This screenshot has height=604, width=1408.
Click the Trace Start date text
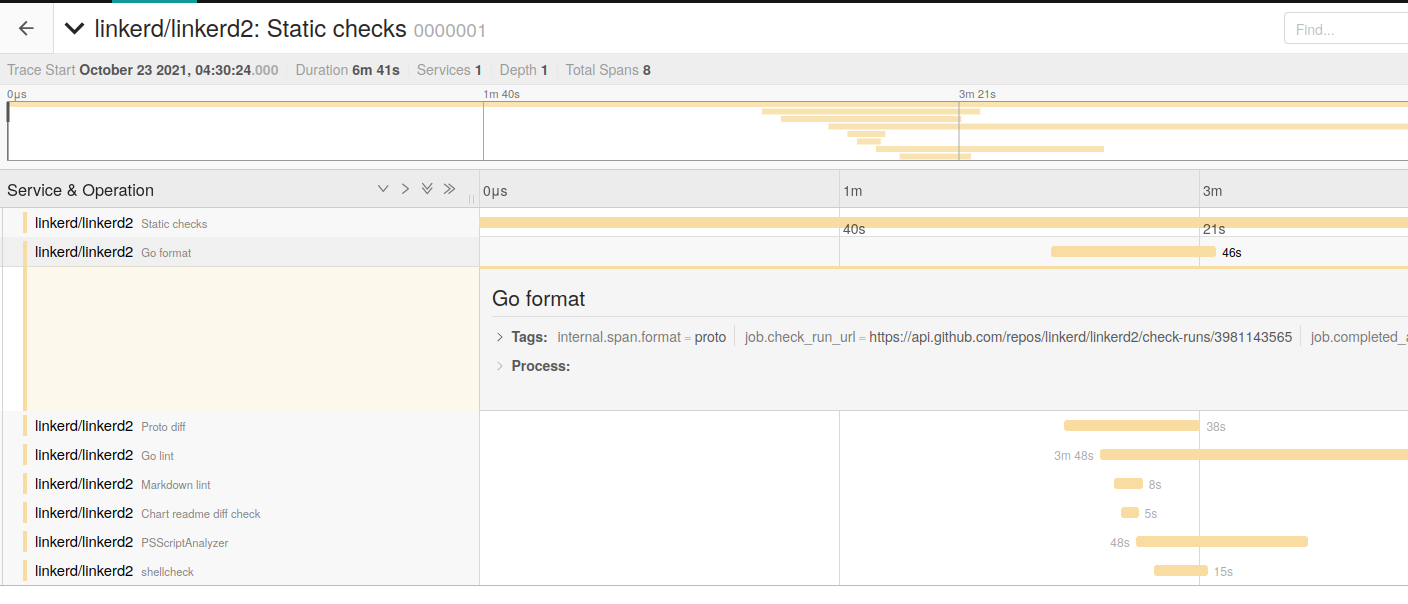point(179,70)
